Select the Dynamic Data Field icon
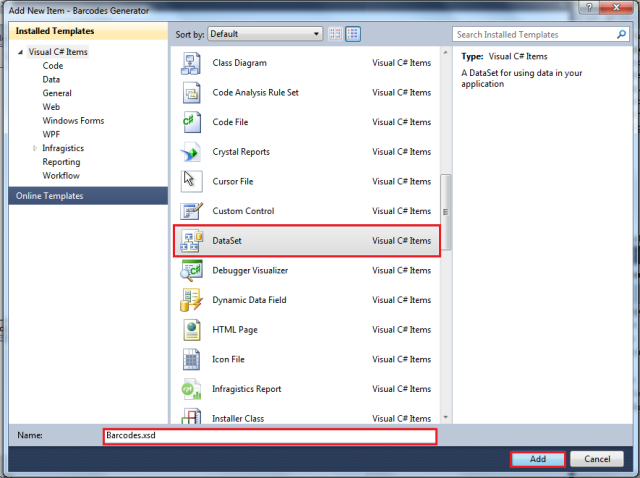Viewport: 640px width, 478px height. click(x=191, y=300)
